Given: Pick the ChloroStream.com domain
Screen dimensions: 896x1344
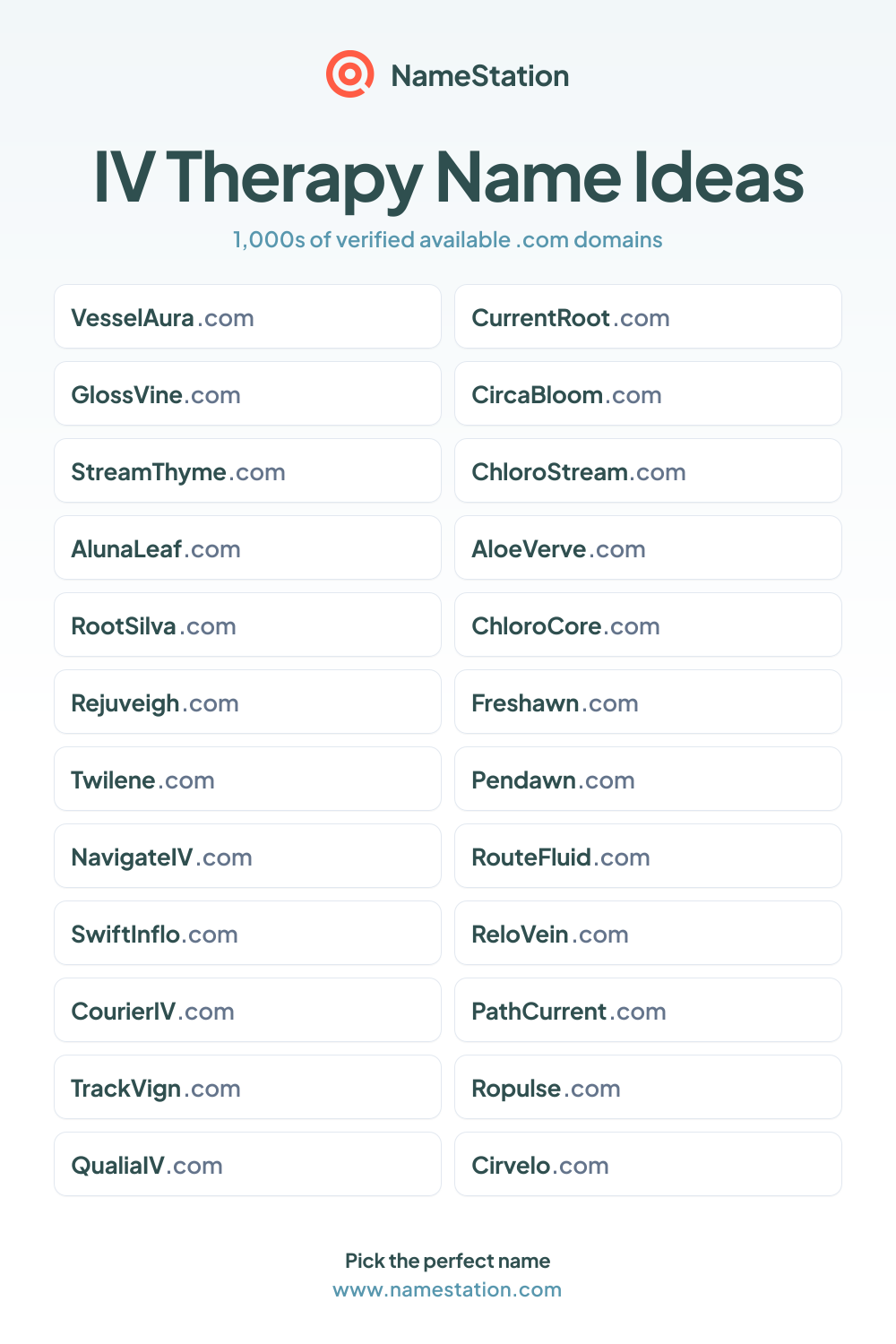Looking at the screenshot, I should pyautogui.click(x=648, y=470).
